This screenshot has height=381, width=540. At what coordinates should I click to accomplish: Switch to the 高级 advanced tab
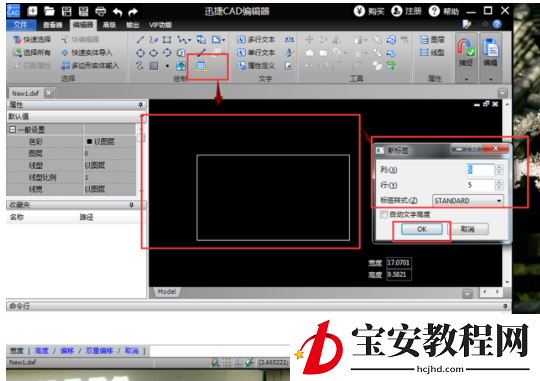(x=109, y=25)
